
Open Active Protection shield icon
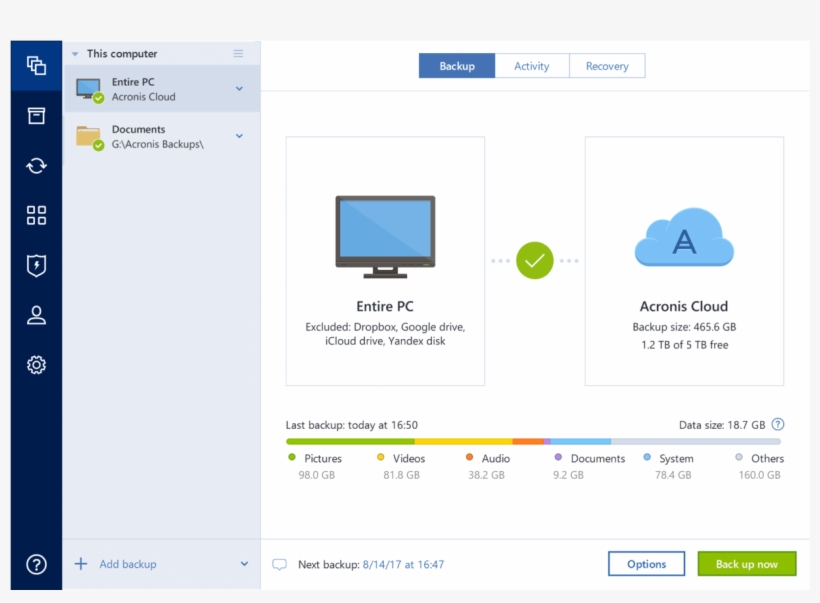coord(36,265)
